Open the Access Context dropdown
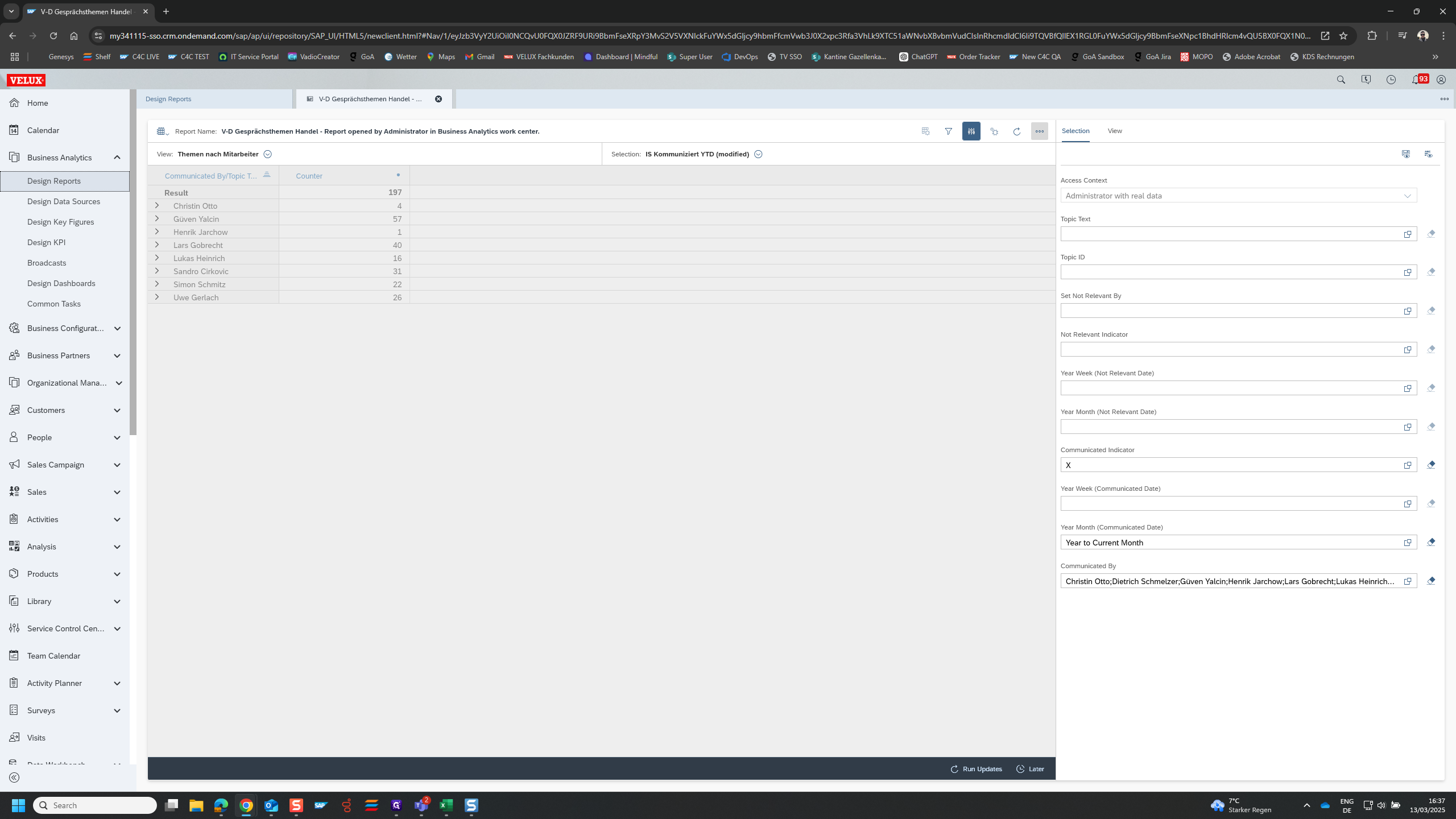This screenshot has width=1456, height=819. pos(1407,196)
